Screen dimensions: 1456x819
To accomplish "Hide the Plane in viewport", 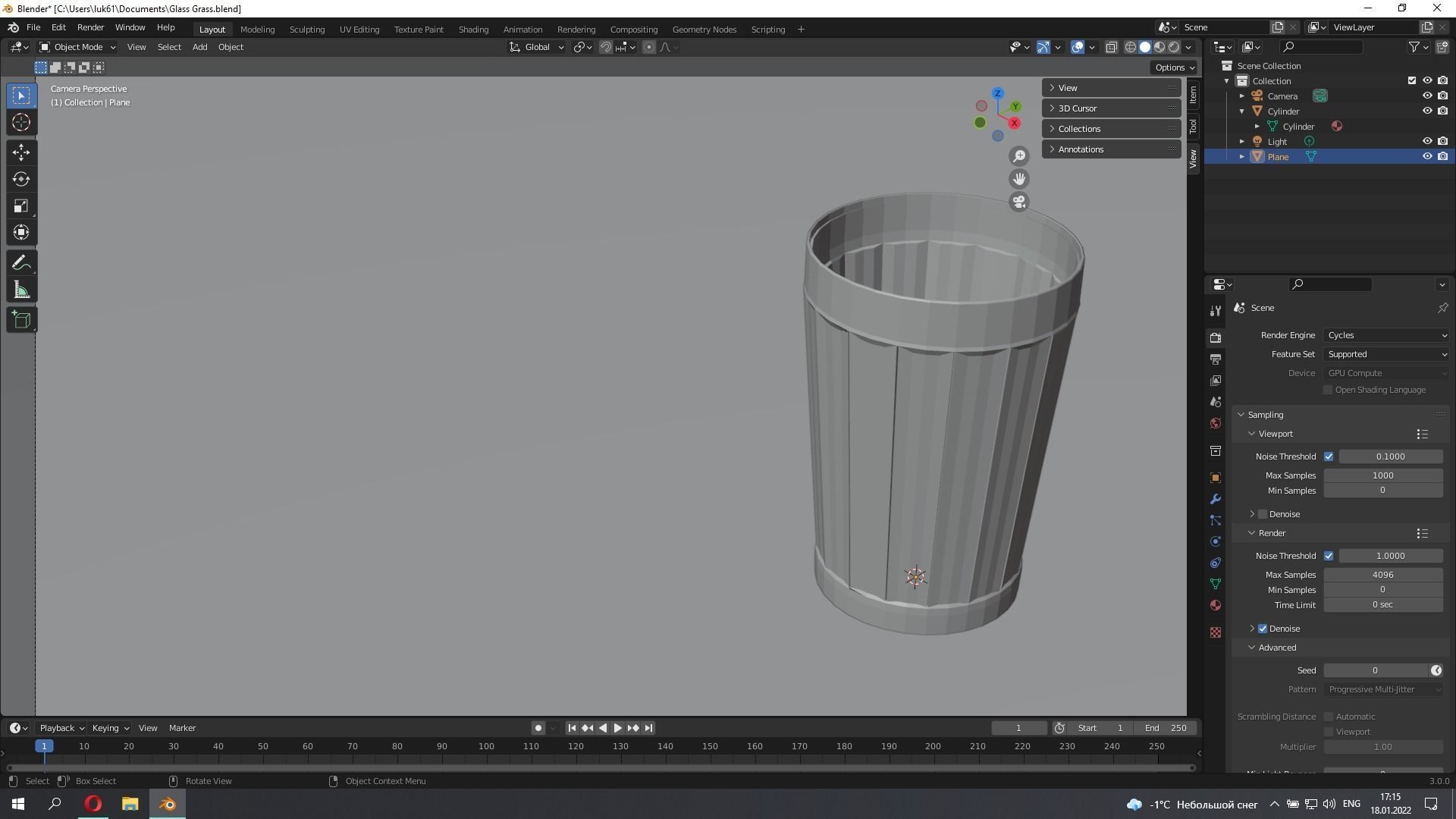I will [x=1426, y=156].
